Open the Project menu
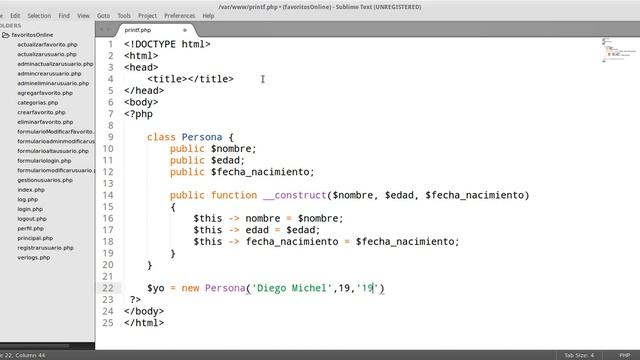This screenshot has width=640, height=360. tap(147, 16)
